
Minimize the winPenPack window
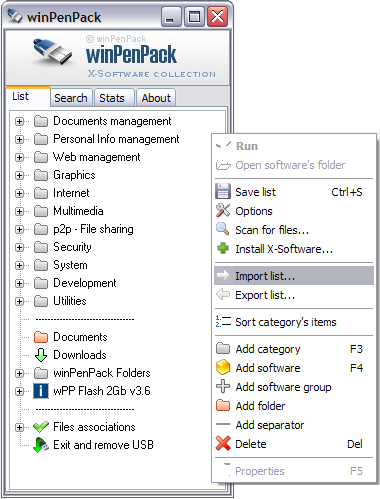pos(171,17)
